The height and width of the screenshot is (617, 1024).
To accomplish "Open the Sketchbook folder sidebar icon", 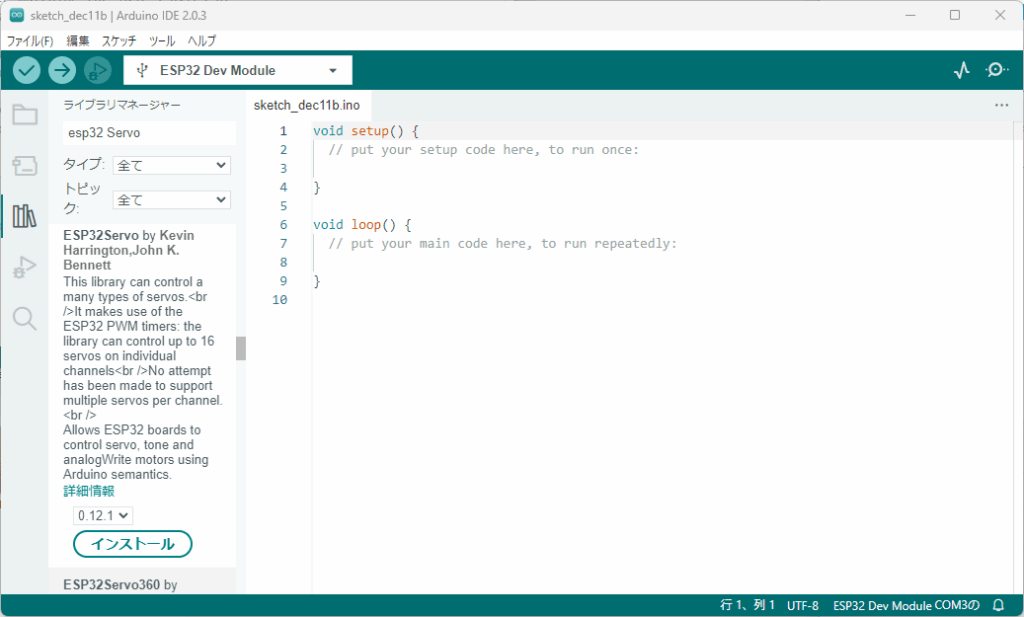I will 24,114.
